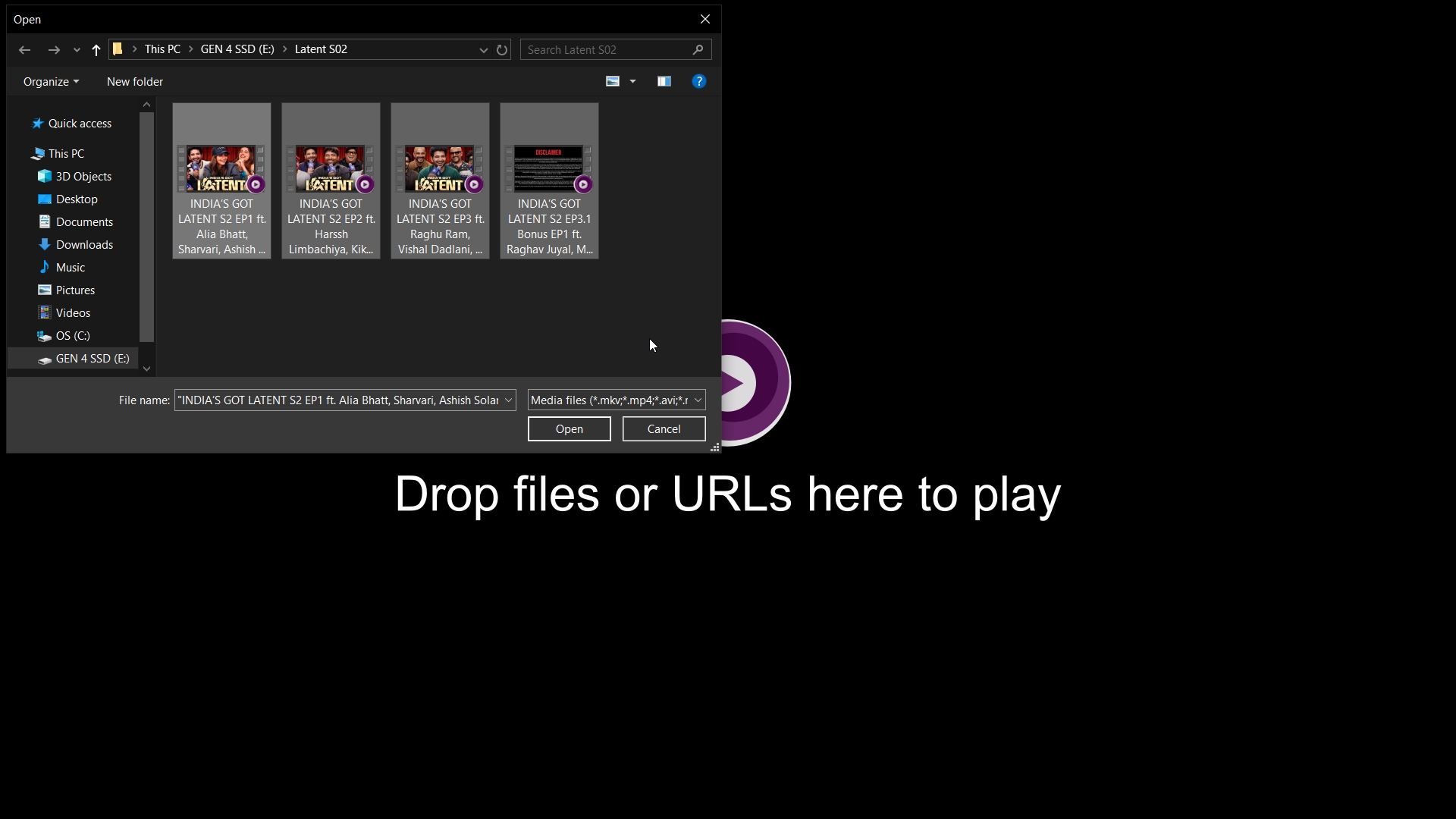Select OS (C:) drive
This screenshot has height=819, width=1456.
click(x=64, y=336)
